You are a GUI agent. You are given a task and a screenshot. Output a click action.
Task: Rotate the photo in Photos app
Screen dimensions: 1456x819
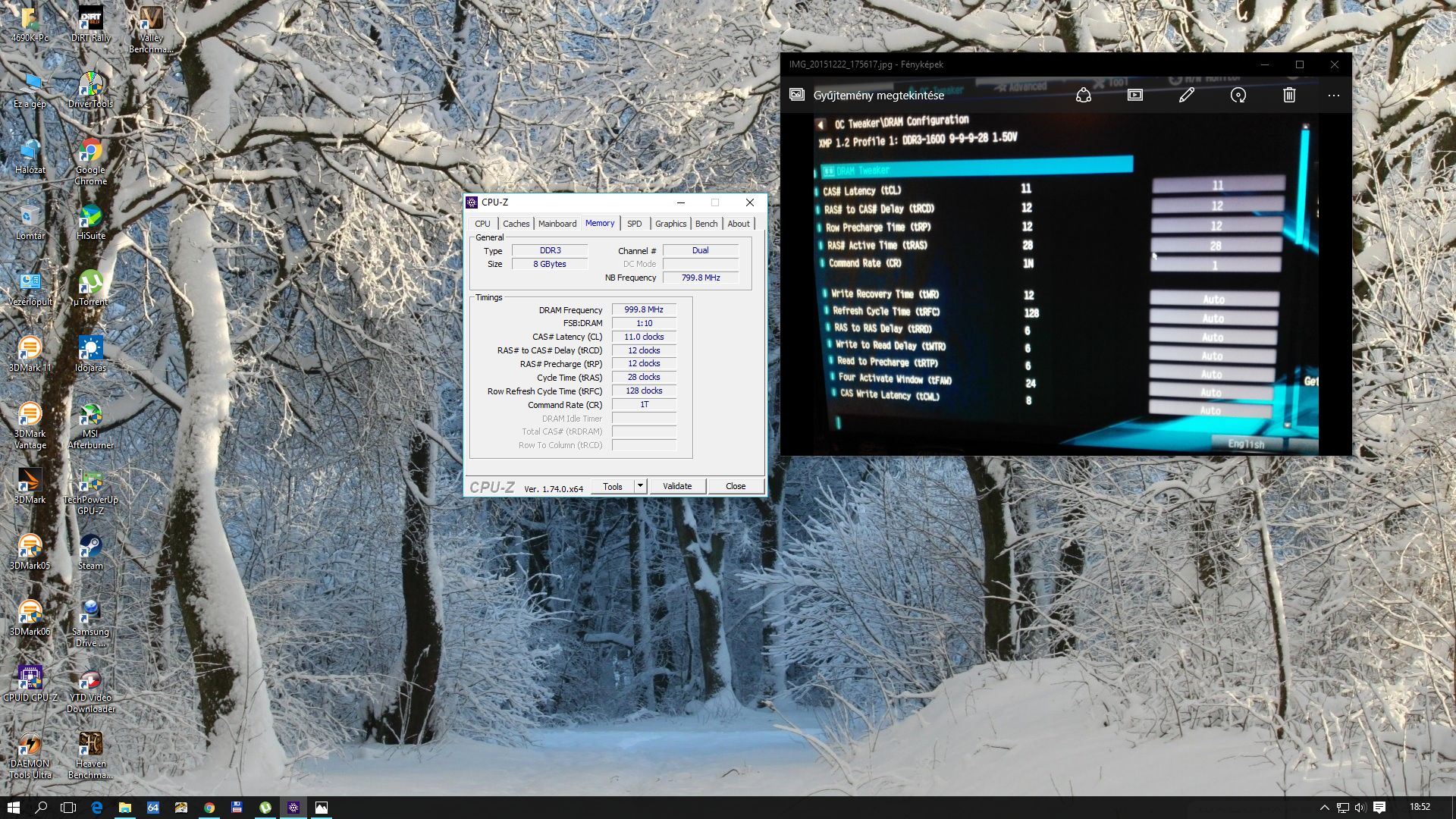tap(1238, 95)
